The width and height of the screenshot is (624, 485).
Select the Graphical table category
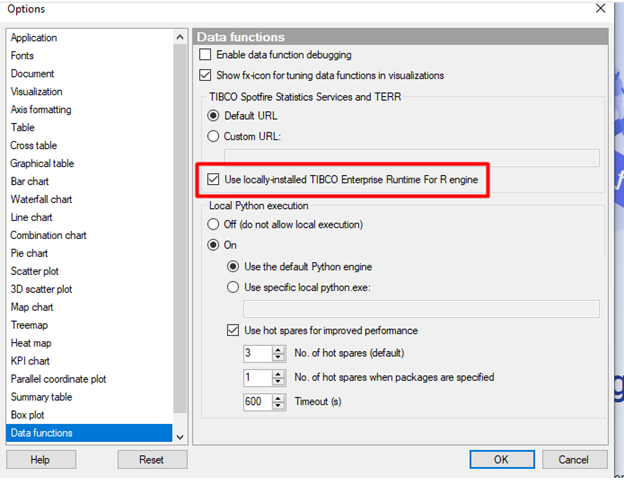coord(90,163)
